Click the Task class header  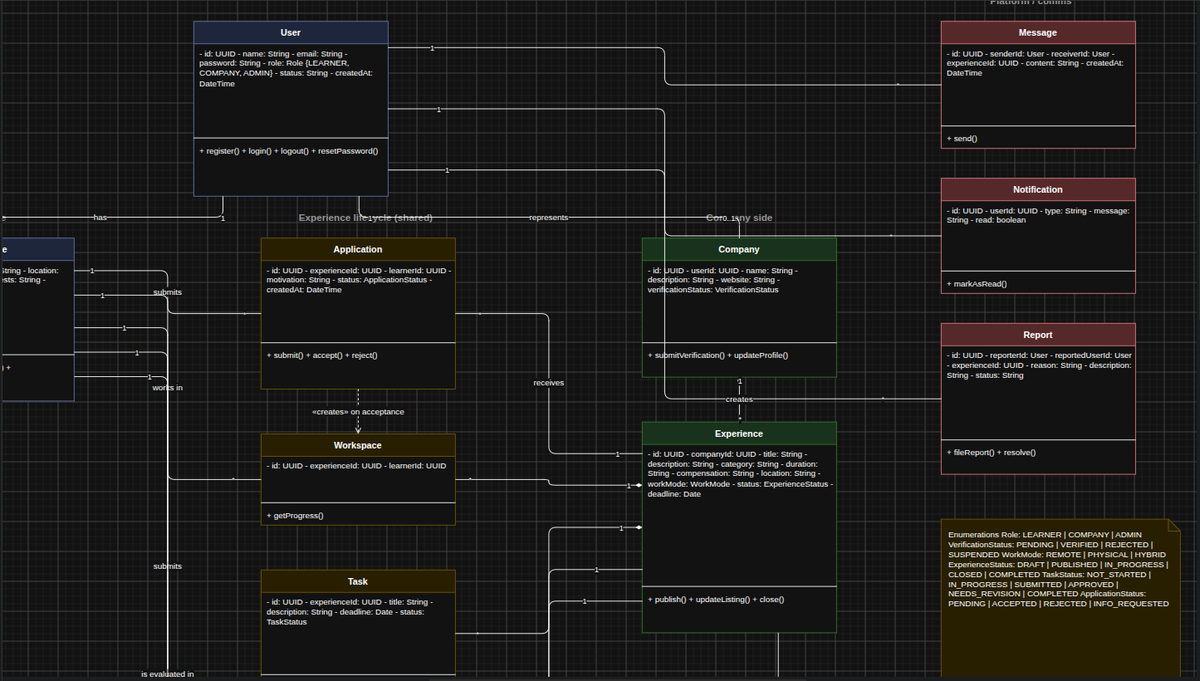click(358, 581)
